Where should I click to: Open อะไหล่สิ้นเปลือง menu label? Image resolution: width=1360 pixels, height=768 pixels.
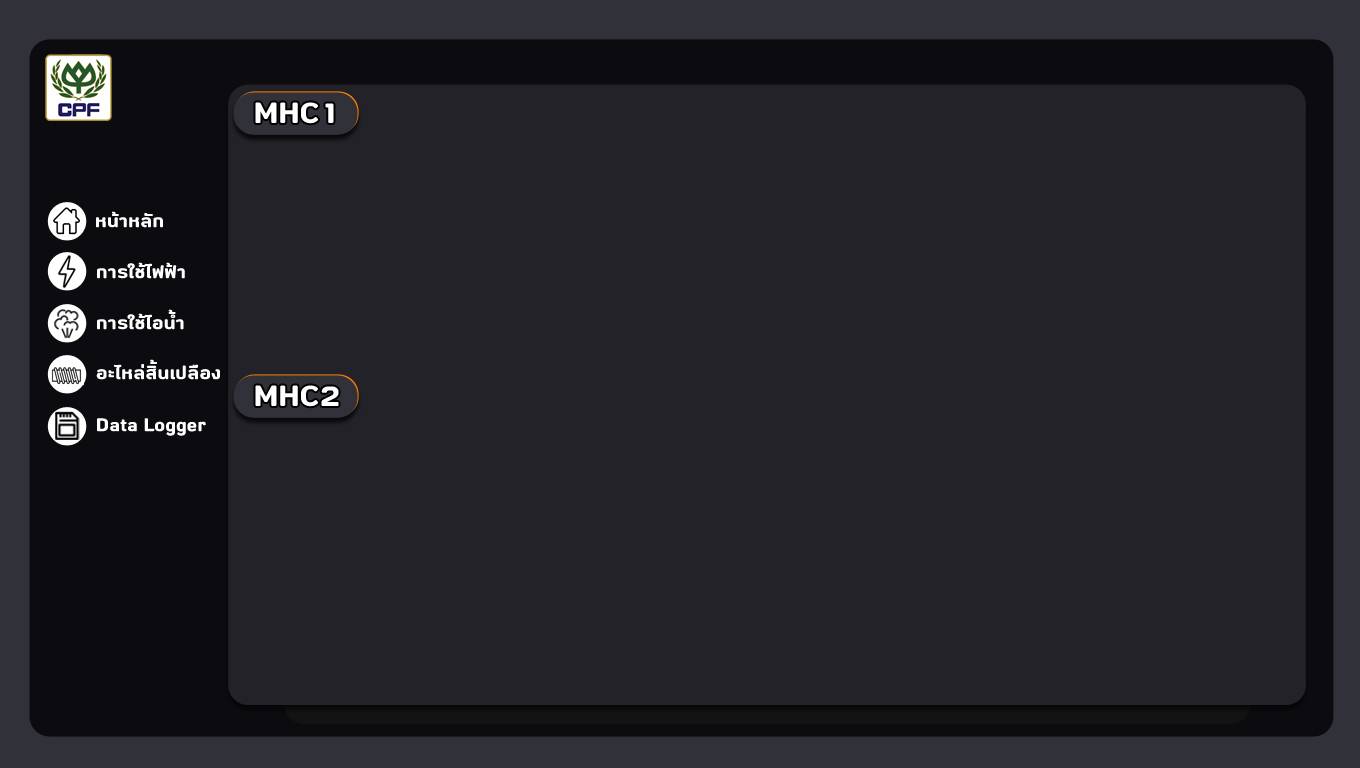tap(158, 373)
